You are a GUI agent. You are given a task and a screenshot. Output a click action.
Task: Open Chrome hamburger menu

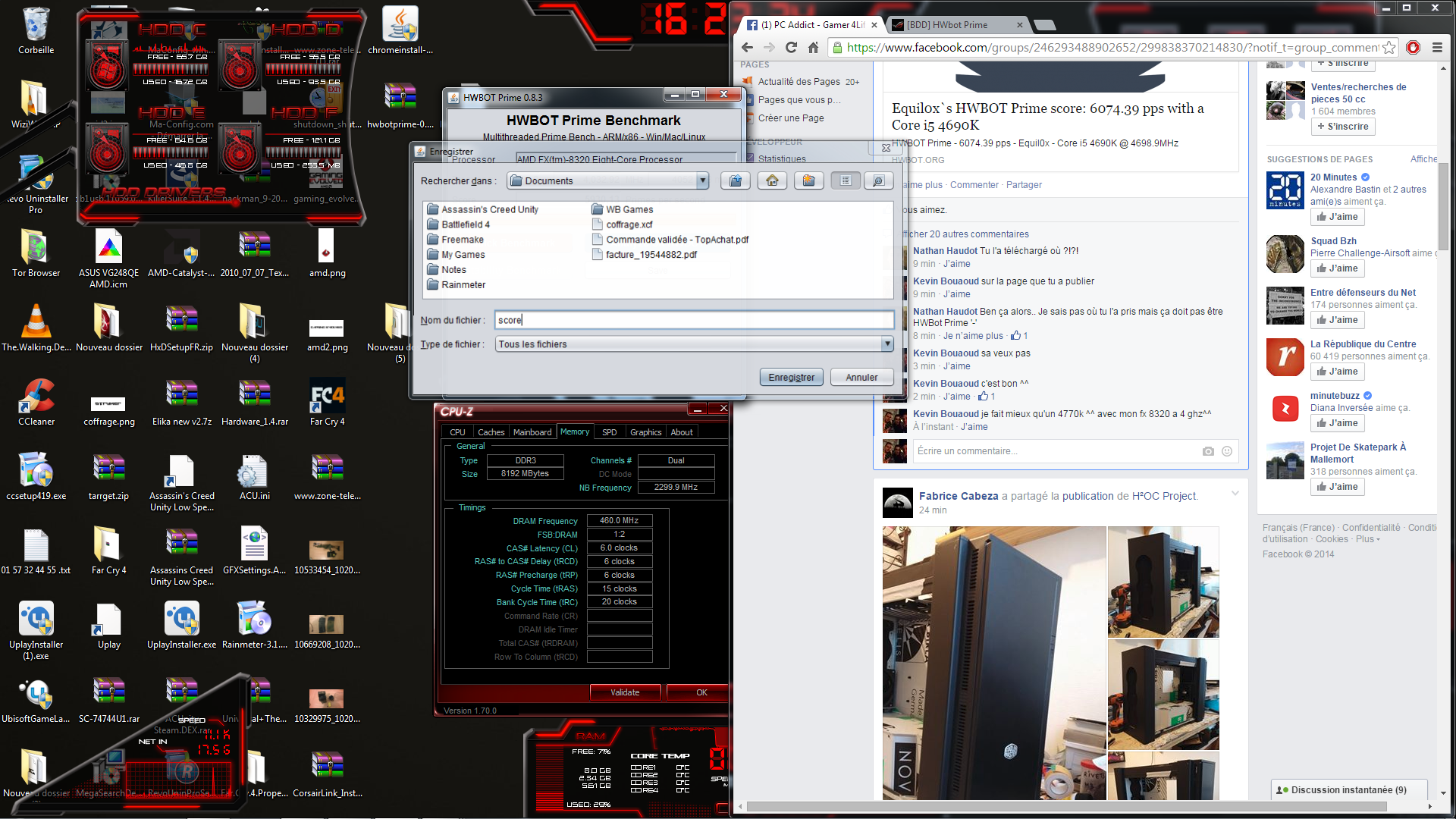1437,48
